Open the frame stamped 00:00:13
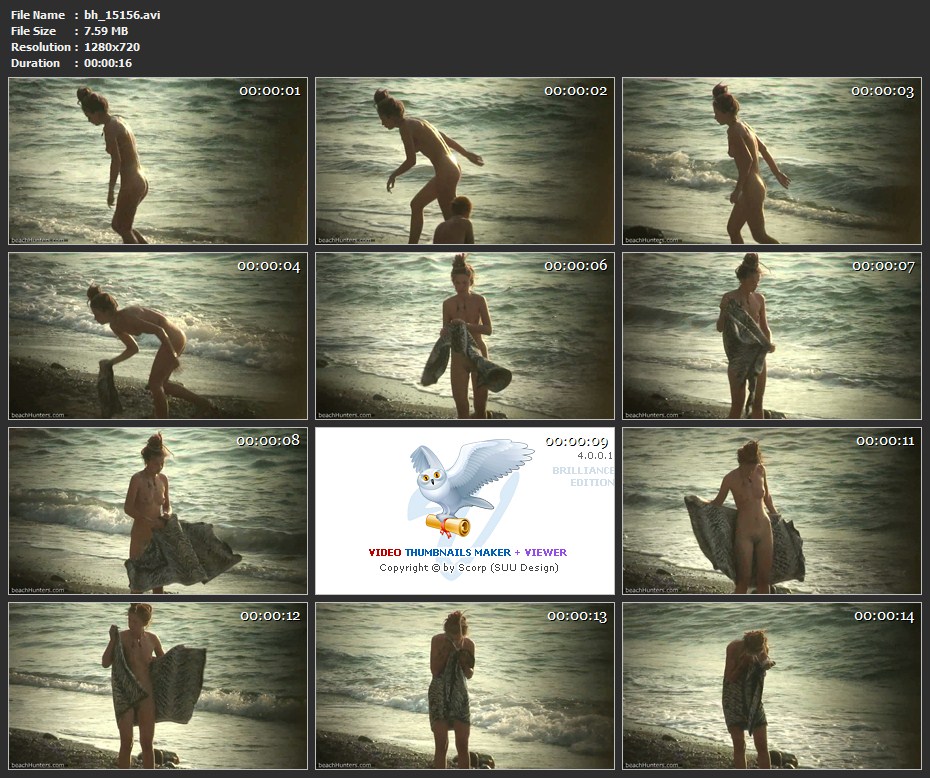The height and width of the screenshot is (778, 930). [x=465, y=686]
